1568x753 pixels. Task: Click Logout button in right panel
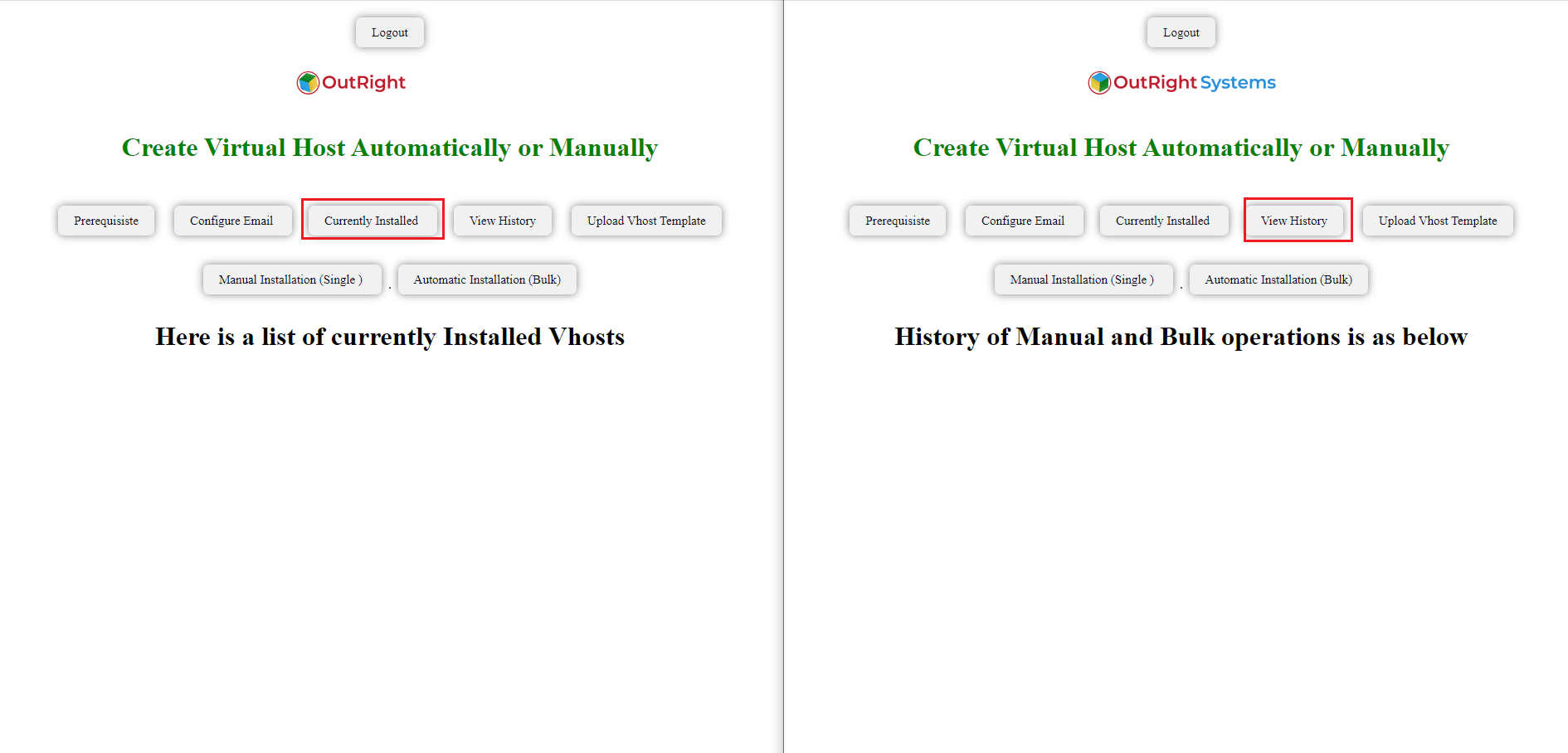coord(1181,32)
